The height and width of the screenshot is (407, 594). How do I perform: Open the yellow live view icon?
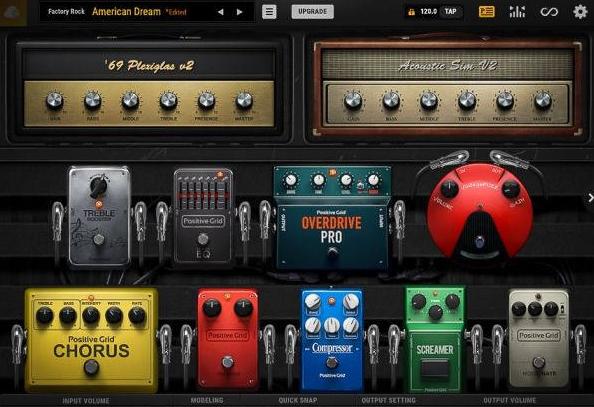click(486, 12)
